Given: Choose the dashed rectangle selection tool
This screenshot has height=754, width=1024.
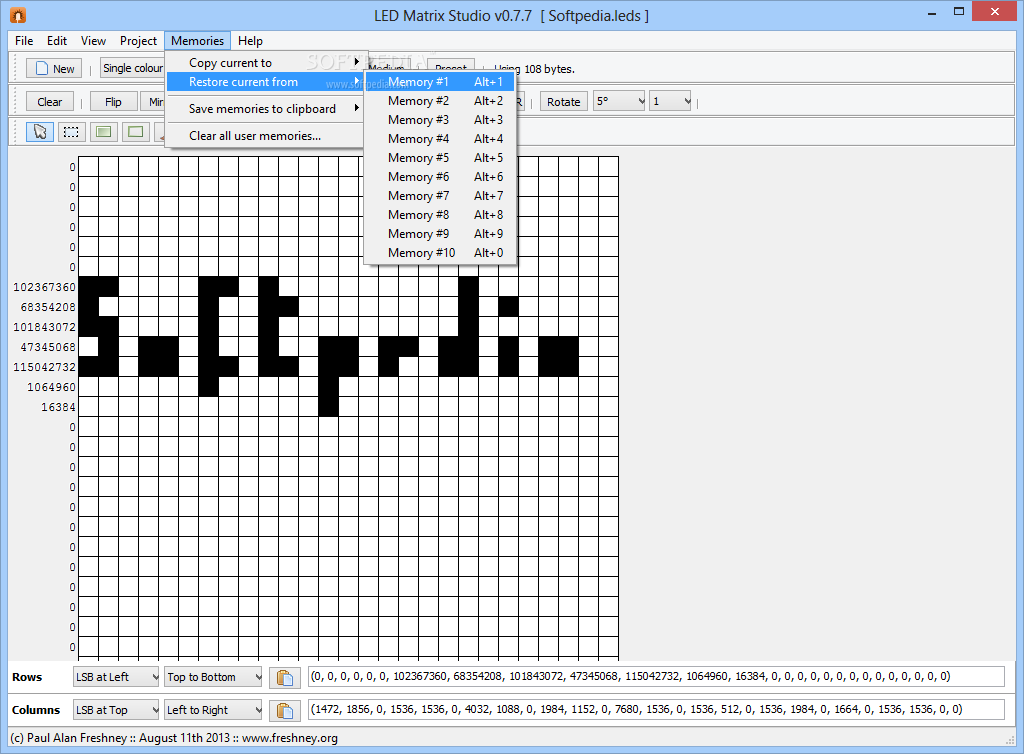Looking at the screenshot, I should coord(71,133).
